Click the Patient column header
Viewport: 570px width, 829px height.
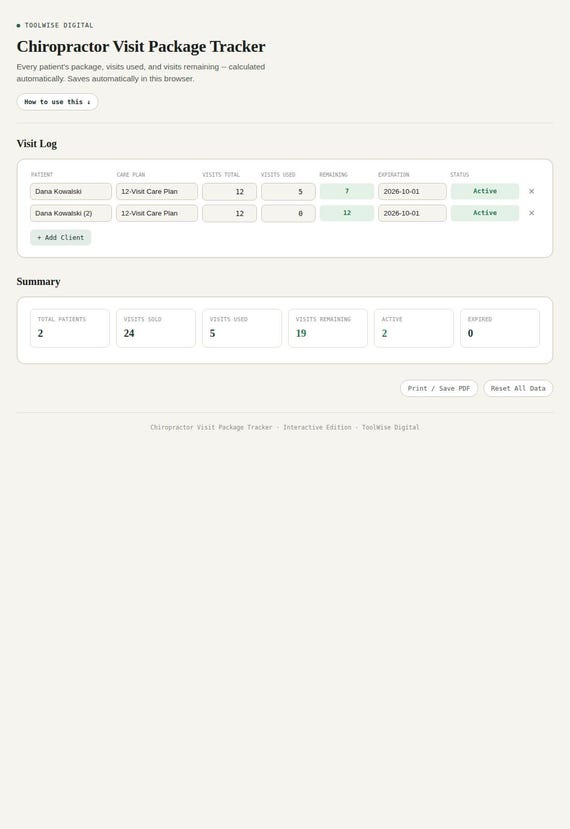42,174
